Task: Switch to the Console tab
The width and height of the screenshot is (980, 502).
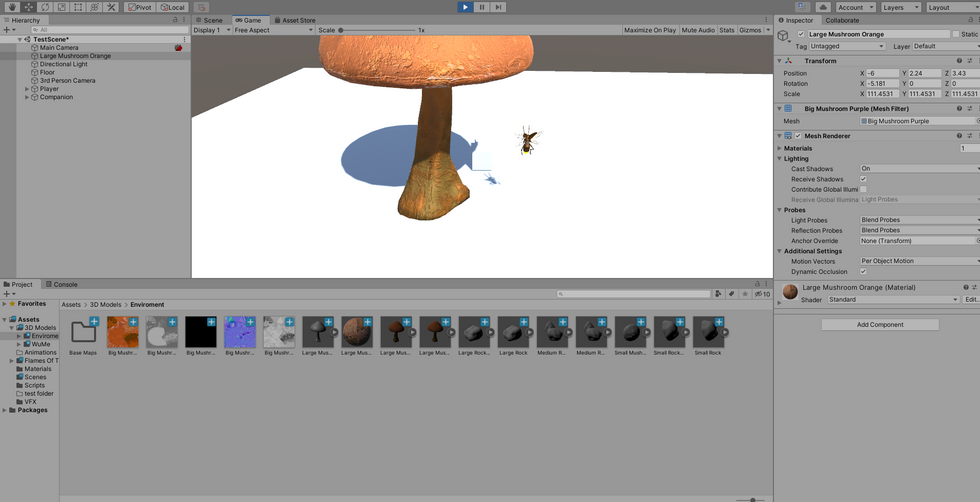Action: click(61, 284)
